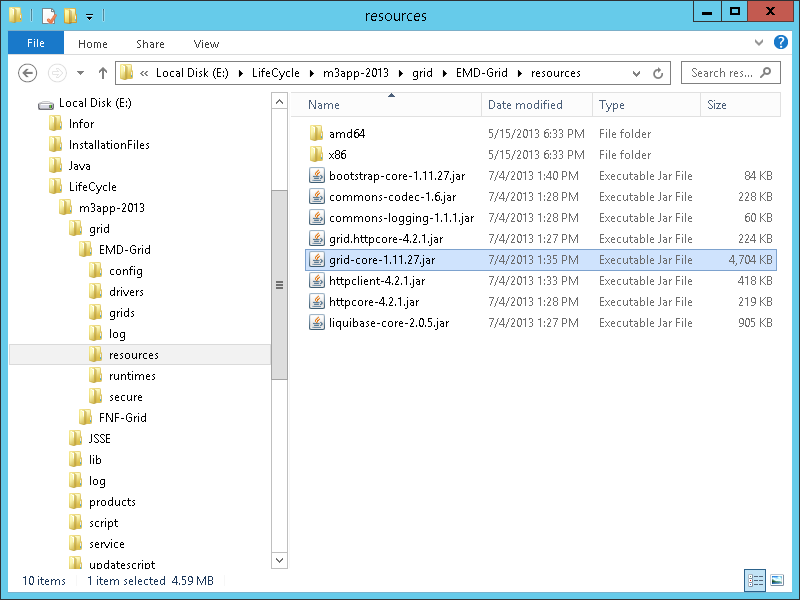Select the FNF-Grid folder in the tree
The width and height of the screenshot is (800, 600).
(x=122, y=418)
